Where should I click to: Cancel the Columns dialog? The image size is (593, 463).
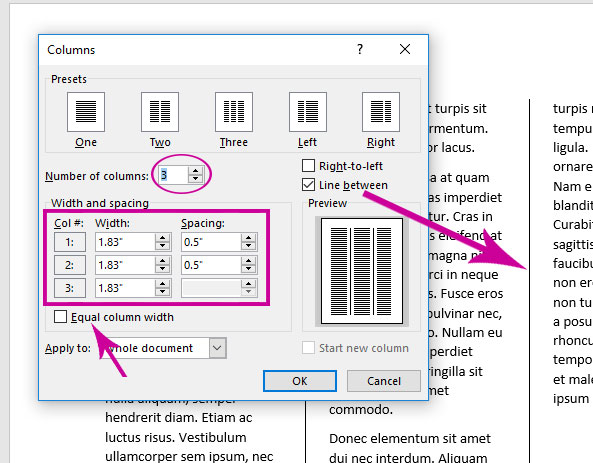pyautogui.click(x=384, y=381)
